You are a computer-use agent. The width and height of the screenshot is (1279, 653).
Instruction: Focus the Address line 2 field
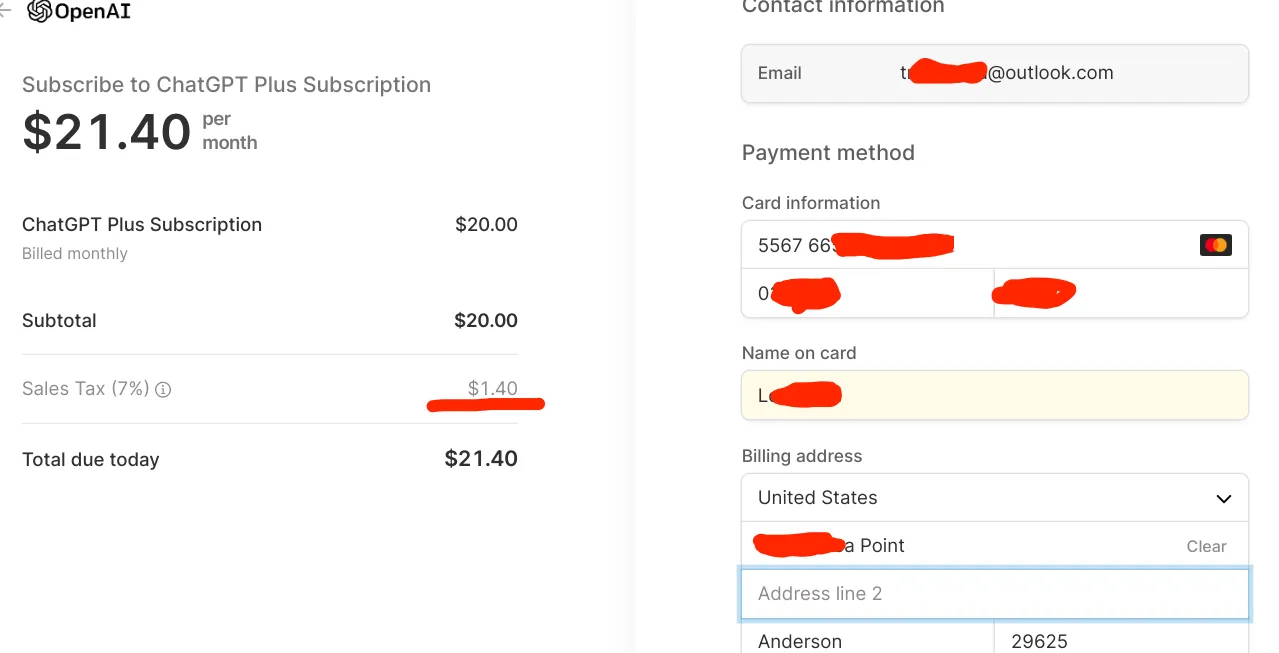tap(995, 594)
